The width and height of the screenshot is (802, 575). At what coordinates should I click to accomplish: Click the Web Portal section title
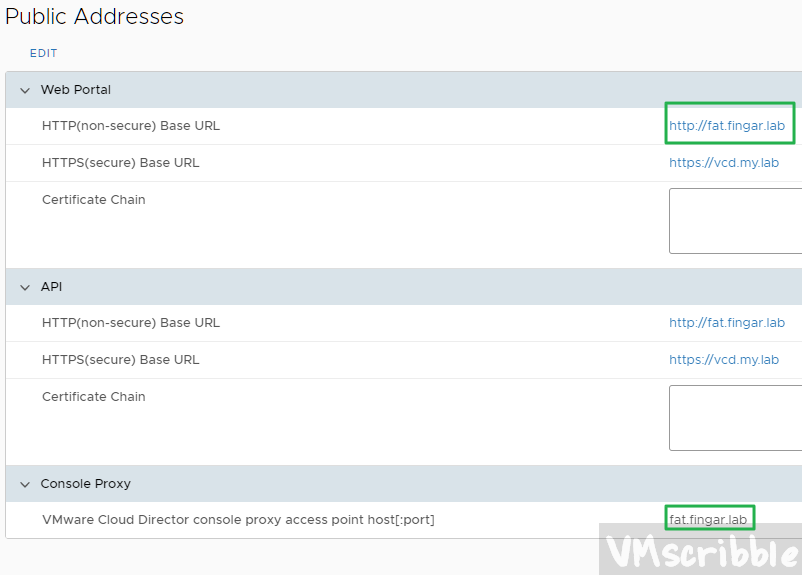coord(75,90)
